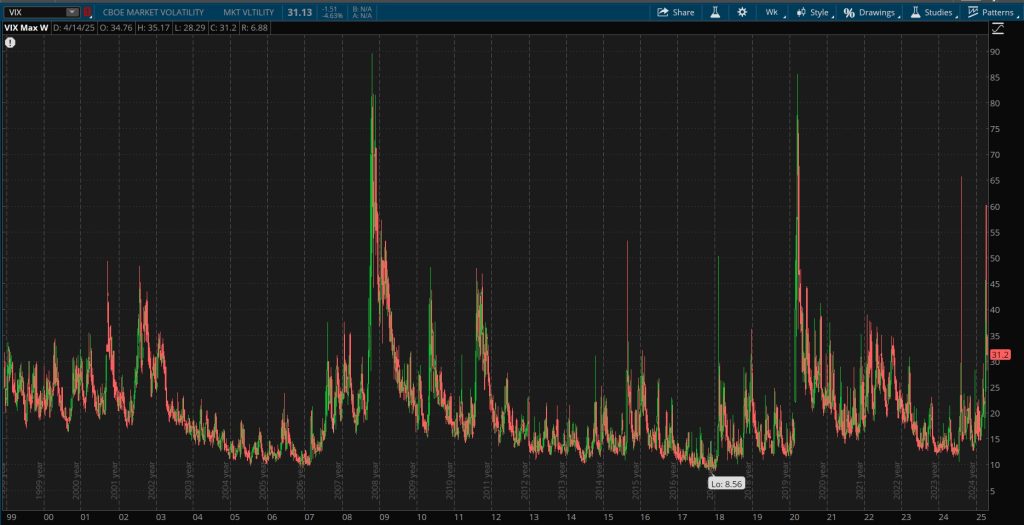Image resolution: width=1024 pixels, height=525 pixels.
Task: Click the red 31.2 current price marker
Action: pos(1001,355)
